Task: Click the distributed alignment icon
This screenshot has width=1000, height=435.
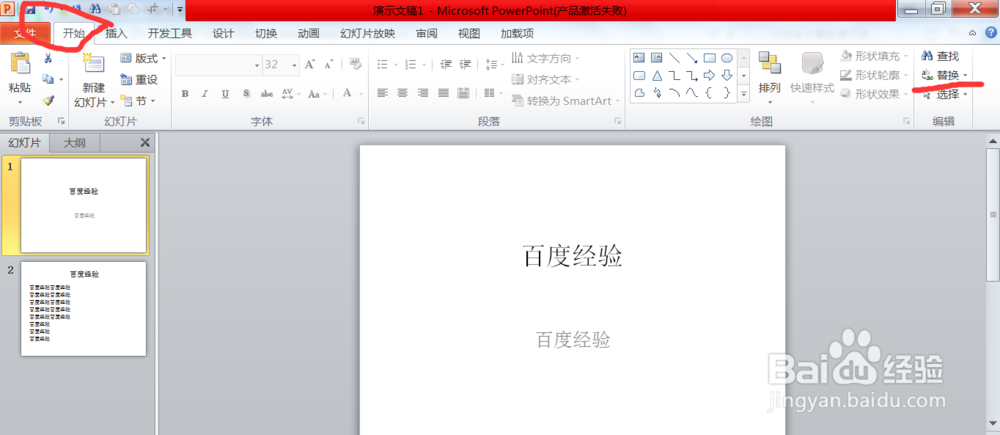Action: point(464,93)
